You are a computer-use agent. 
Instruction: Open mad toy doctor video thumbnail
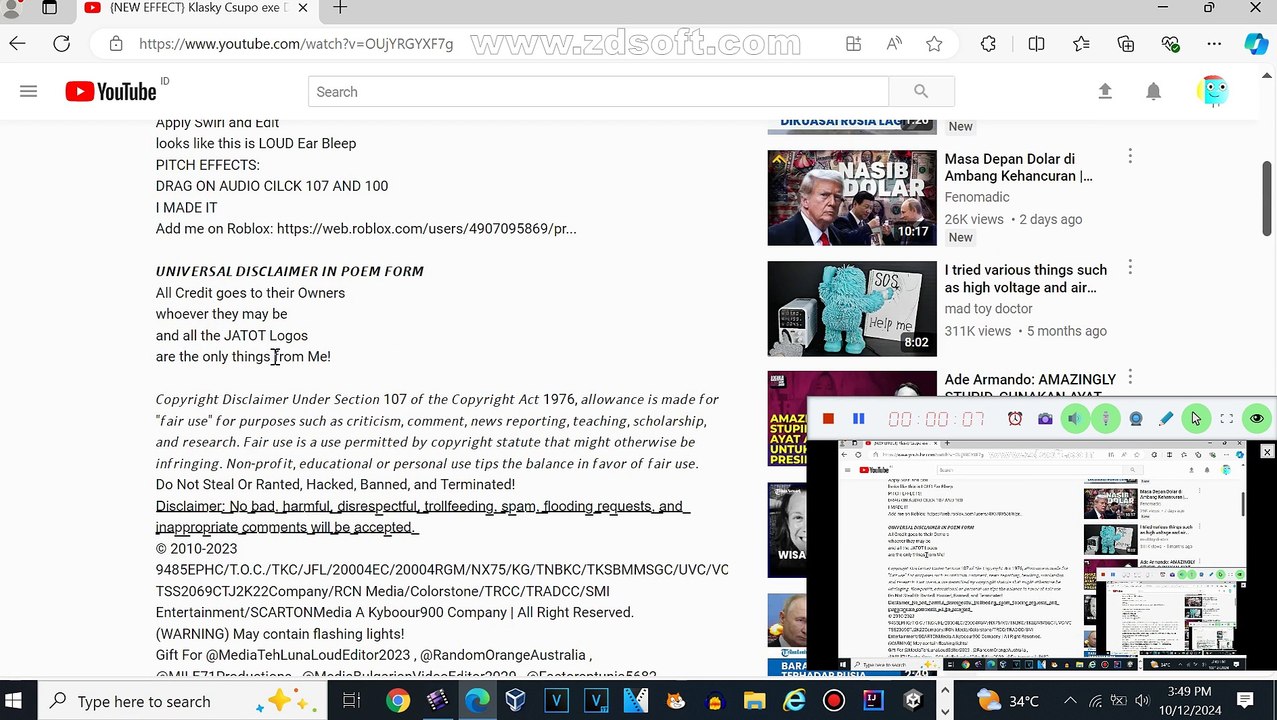pyautogui.click(x=852, y=309)
